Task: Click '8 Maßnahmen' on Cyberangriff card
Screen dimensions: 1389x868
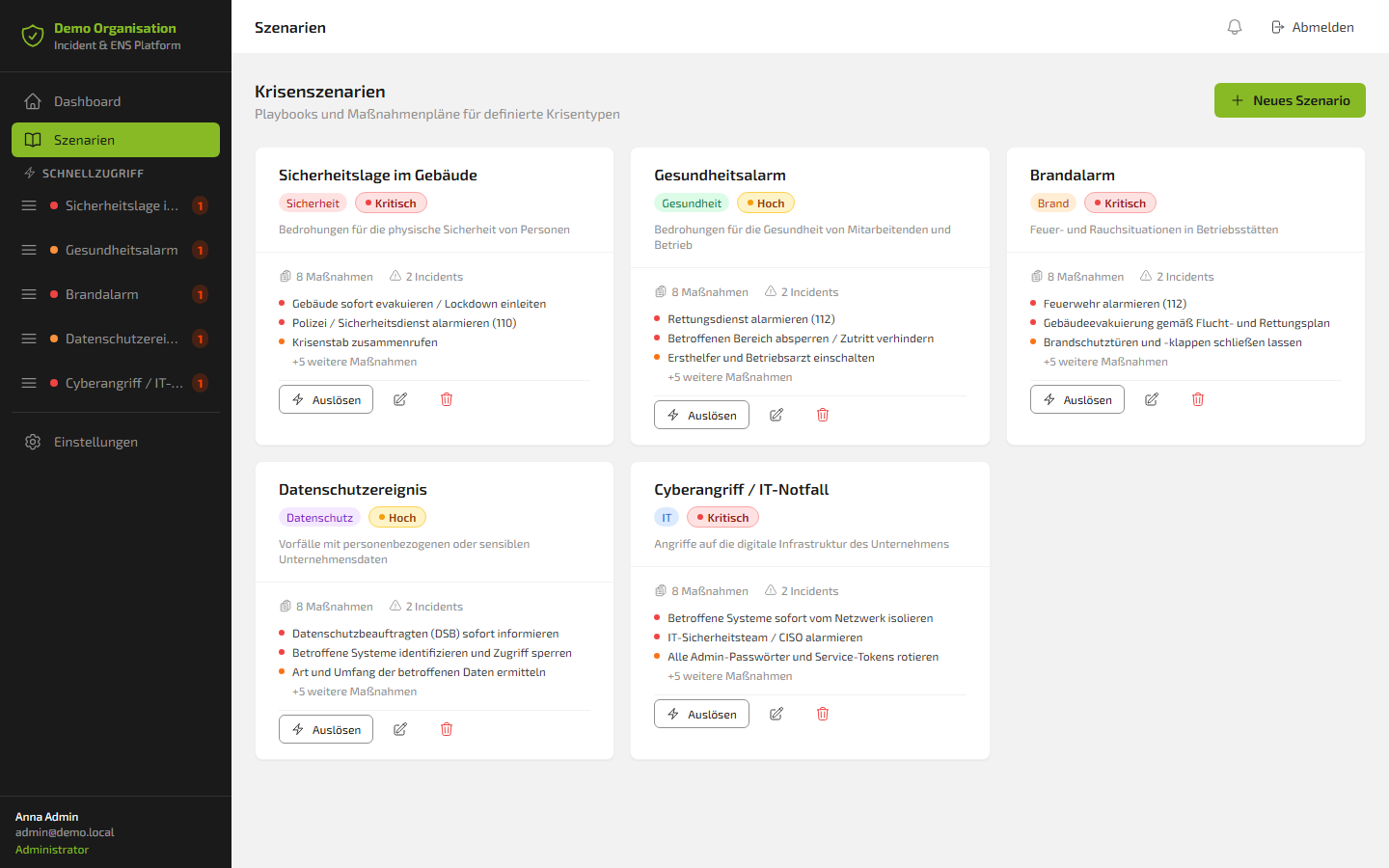Action: tap(701, 591)
